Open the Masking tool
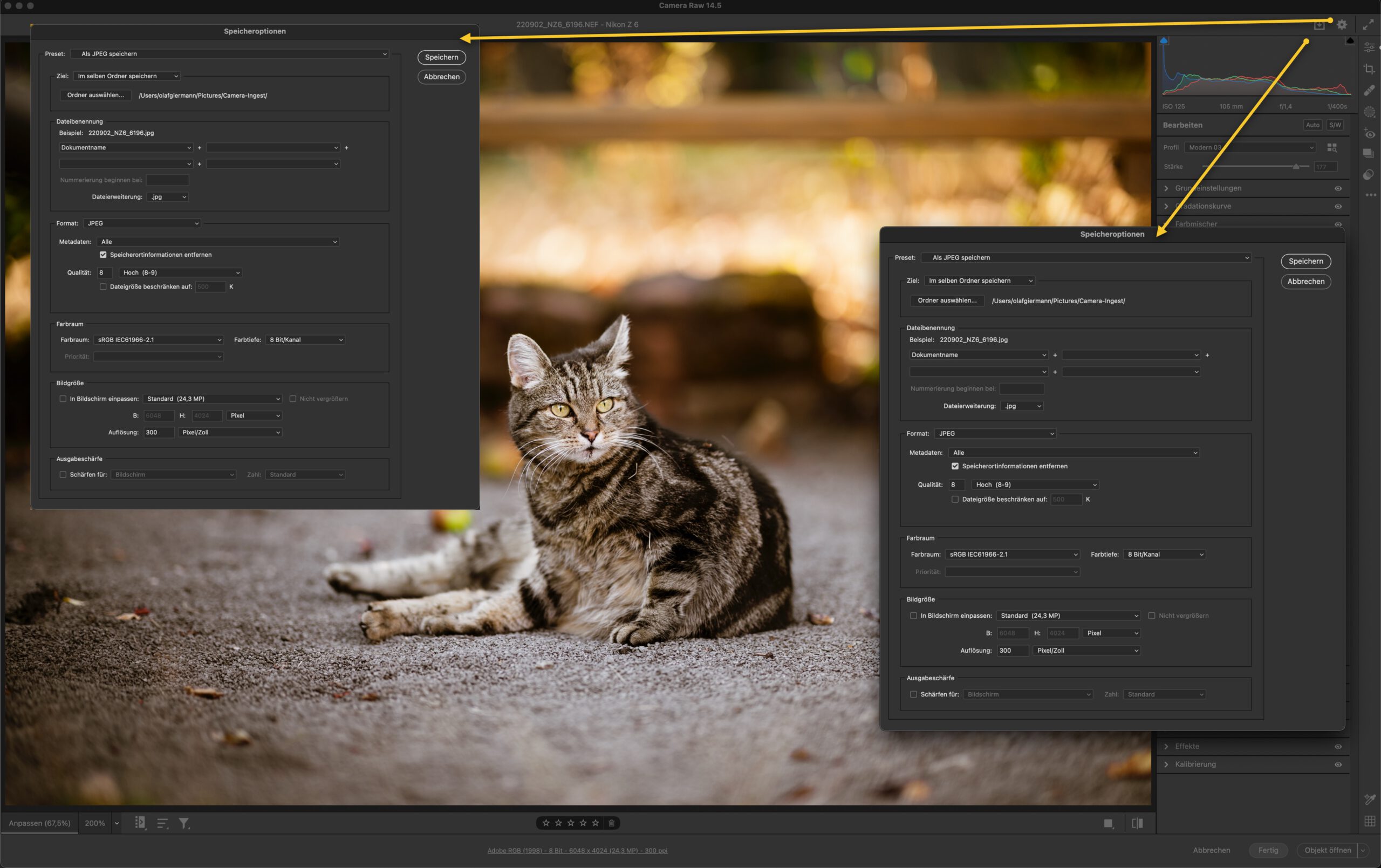Viewport: 1381px width, 868px height. pos(1370,112)
